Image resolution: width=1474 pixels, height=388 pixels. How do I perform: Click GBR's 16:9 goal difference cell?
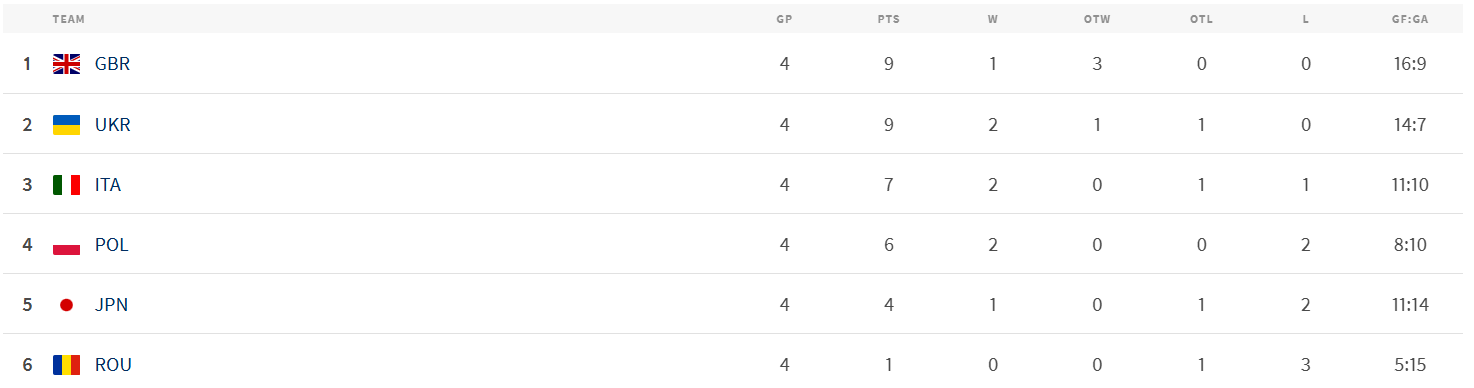coord(1409,64)
